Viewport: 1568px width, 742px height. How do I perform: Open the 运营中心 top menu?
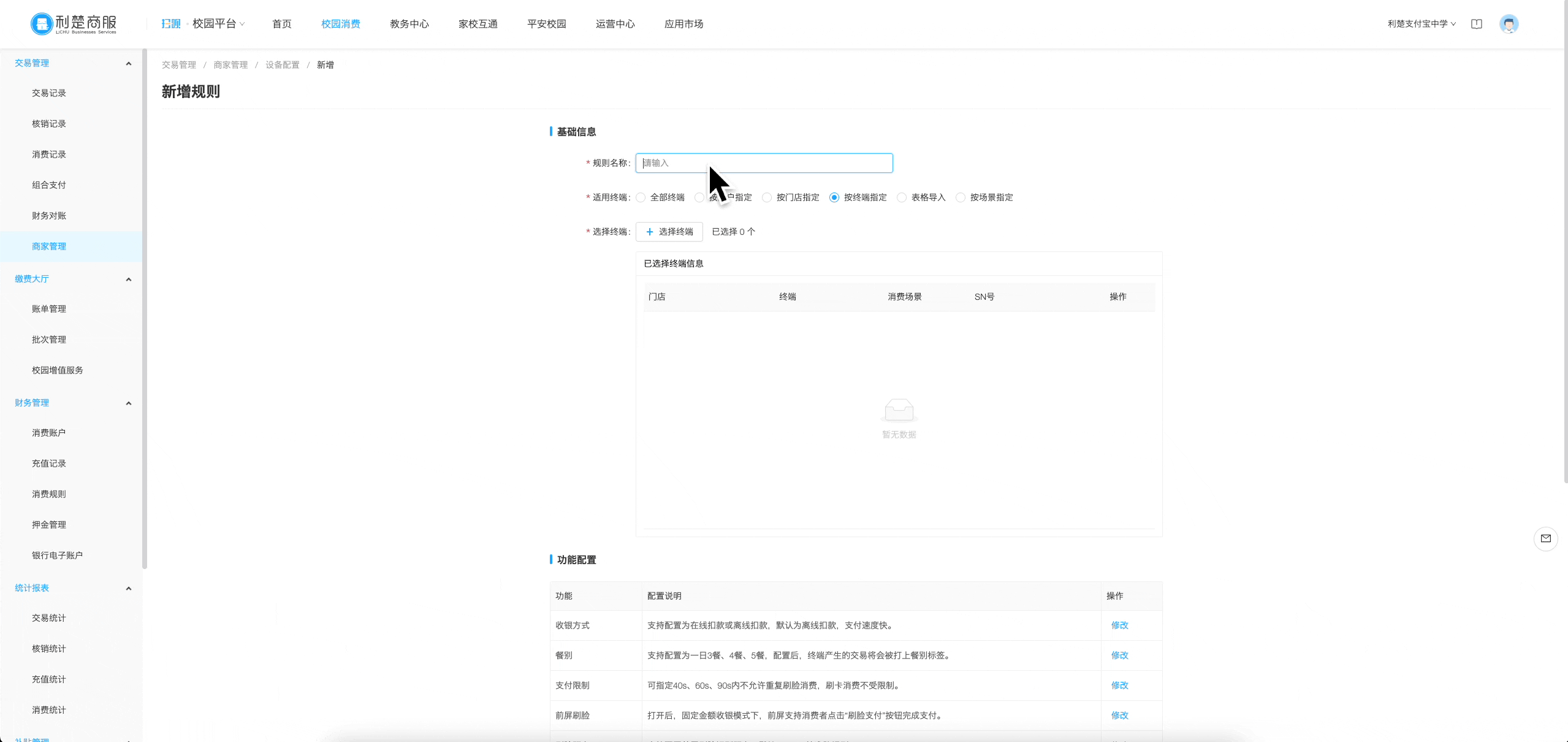(x=615, y=24)
